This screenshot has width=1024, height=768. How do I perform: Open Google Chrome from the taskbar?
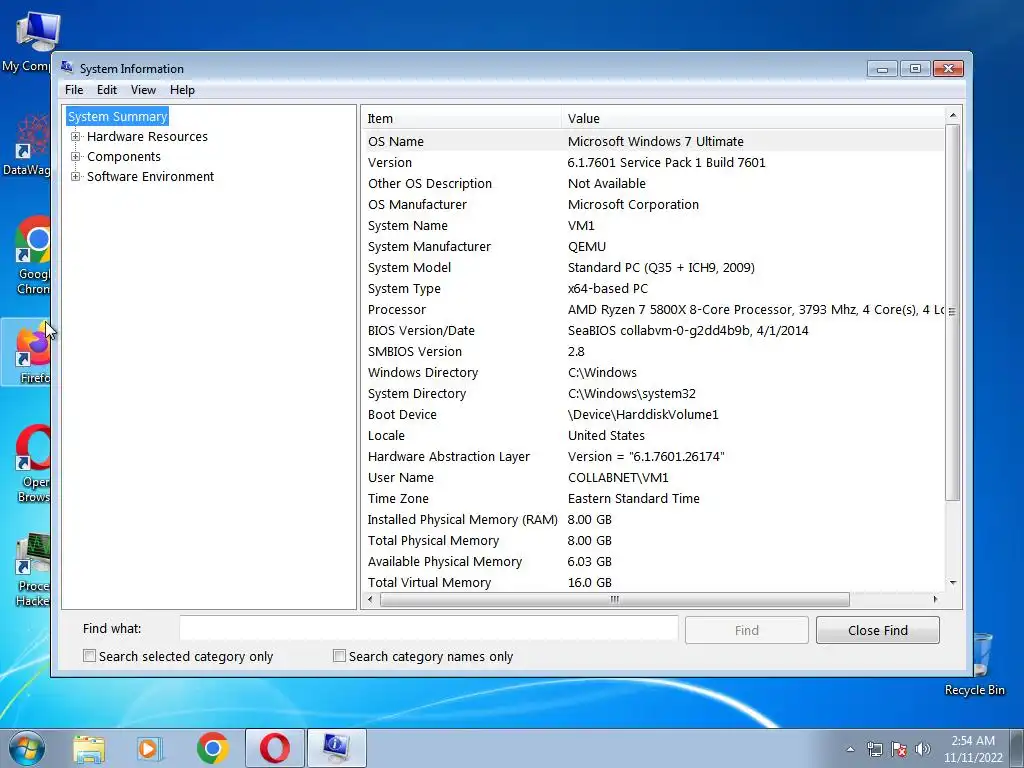coord(213,748)
